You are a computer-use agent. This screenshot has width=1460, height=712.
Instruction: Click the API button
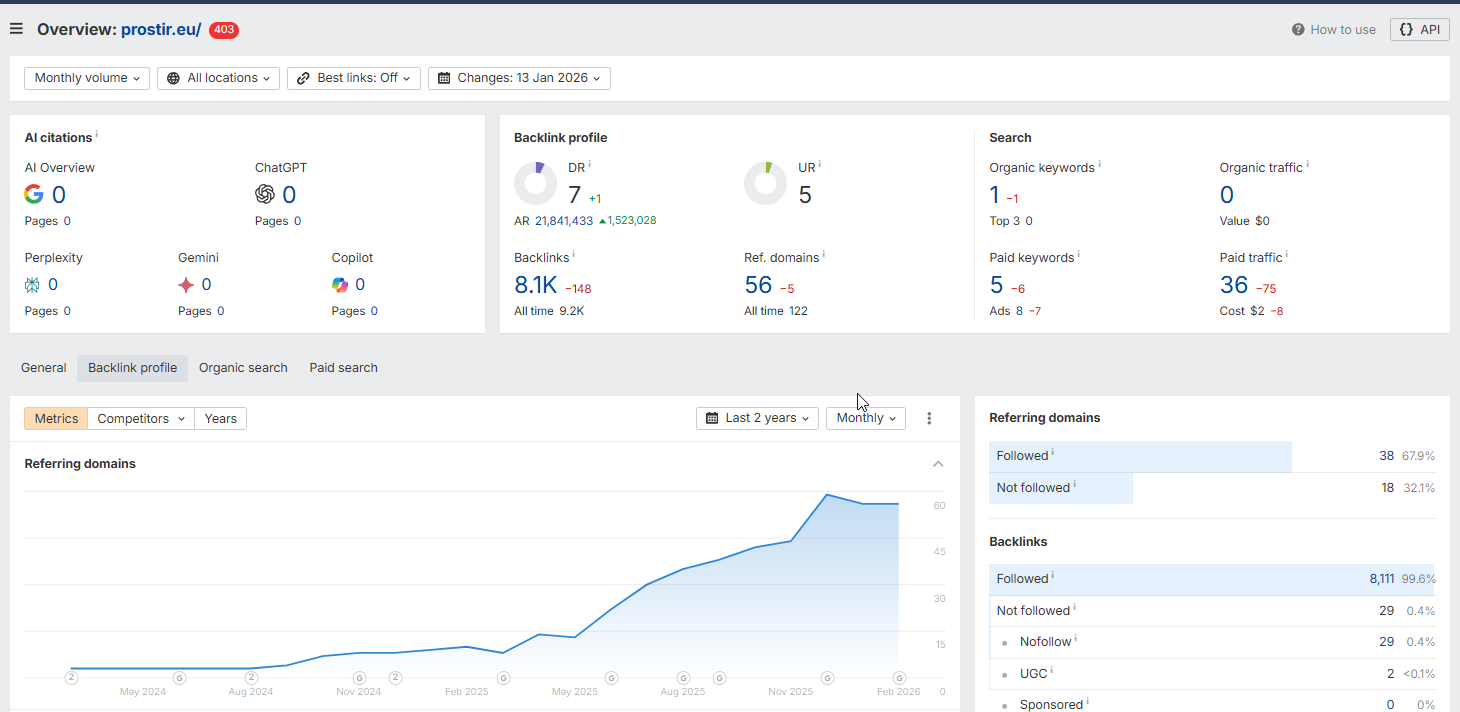tap(1419, 30)
